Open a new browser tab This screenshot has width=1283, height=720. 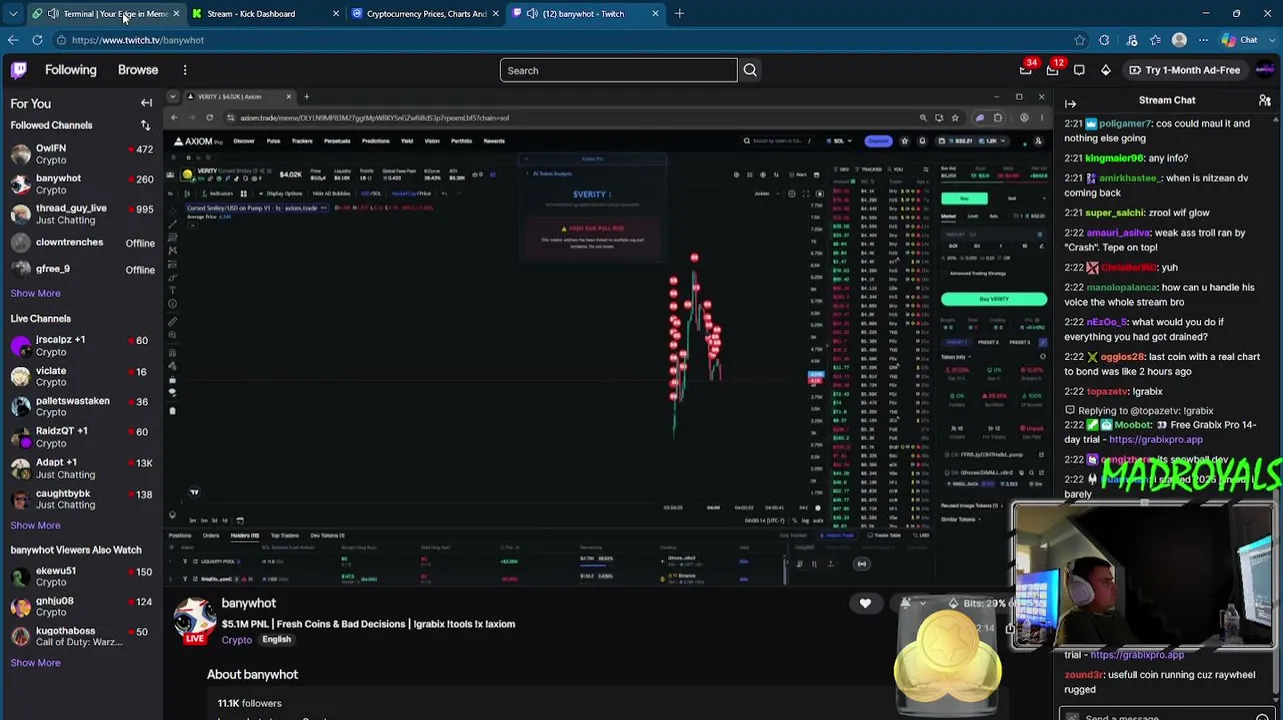[679, 13]
